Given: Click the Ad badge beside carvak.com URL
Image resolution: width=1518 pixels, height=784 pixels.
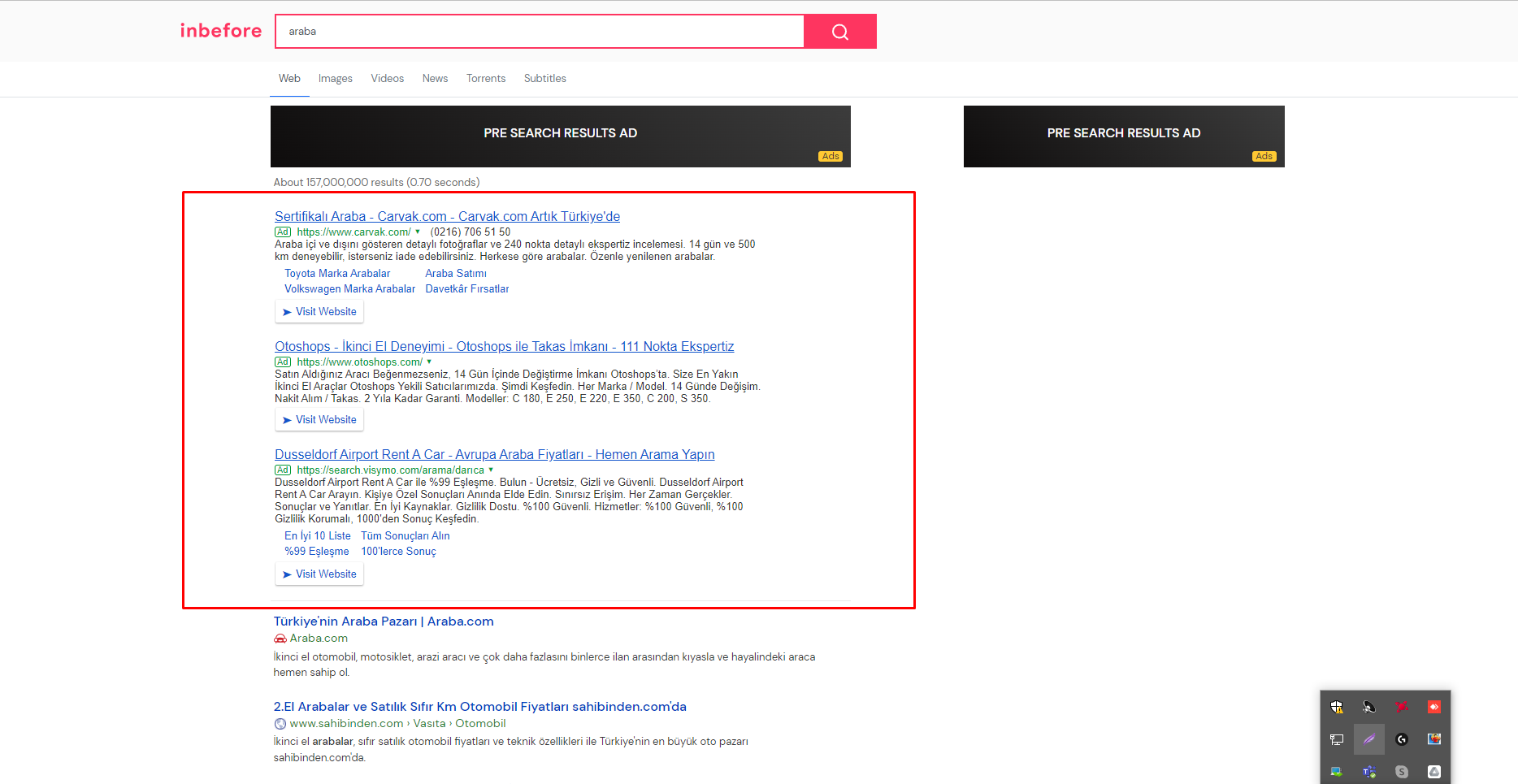Looking at the screenshot, I should 283,232.
